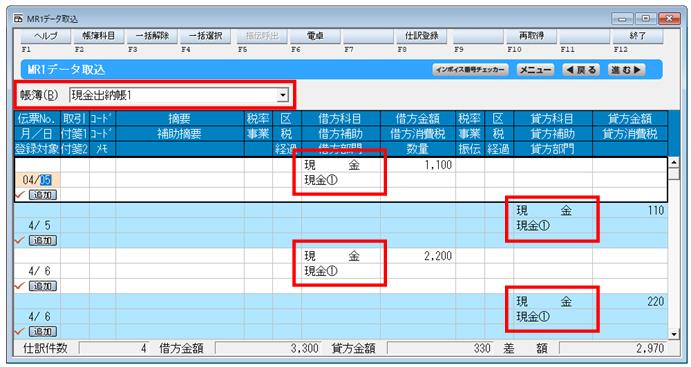Go back with the 戻る button
Viewport: 691px width, 367px height.
pos(581,70)
